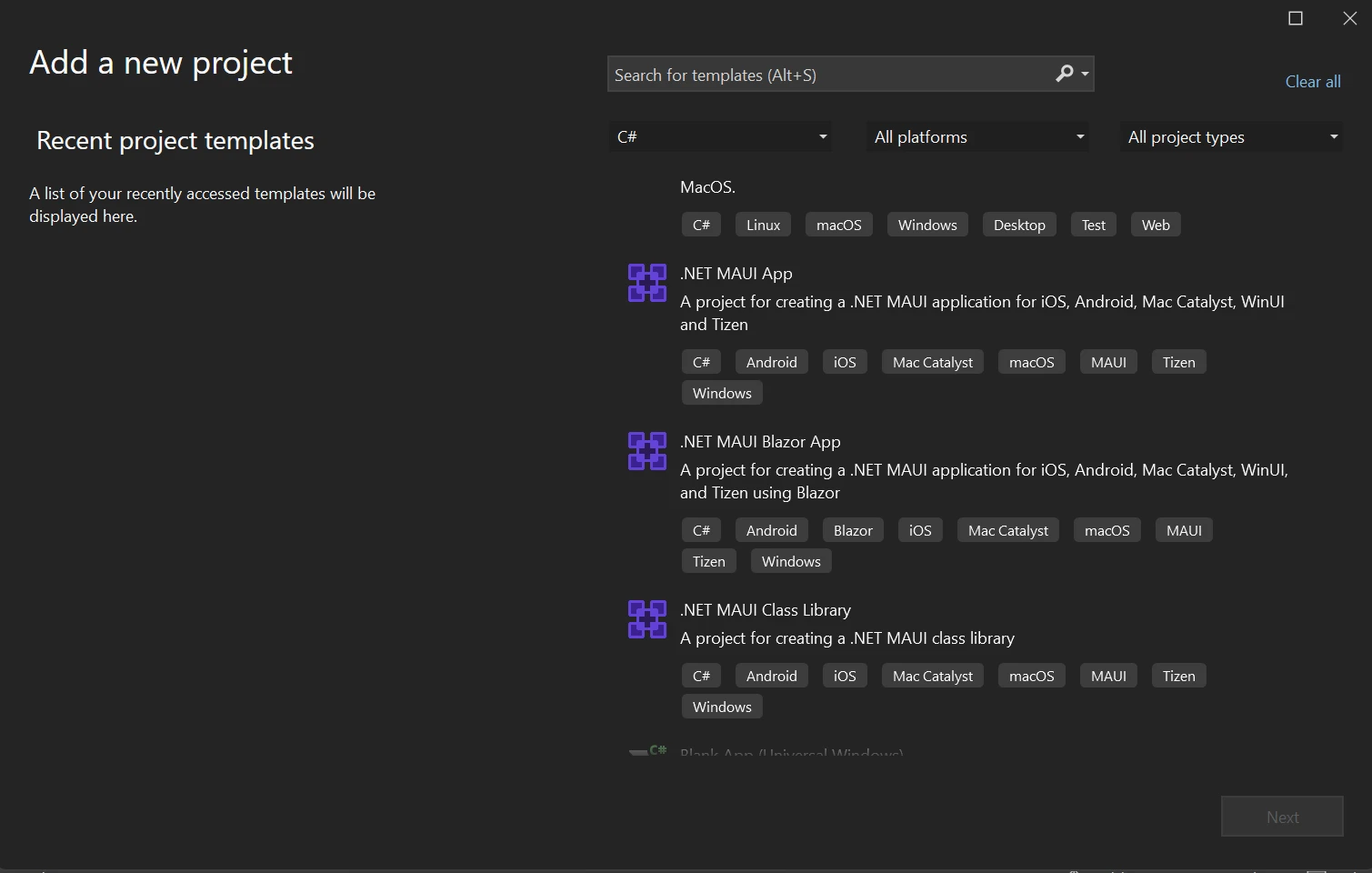Click the iOS tag under .NET MAUI Class Library
Screen dimensions: 1372x873
pyautogui.click(x=845, y=676)
